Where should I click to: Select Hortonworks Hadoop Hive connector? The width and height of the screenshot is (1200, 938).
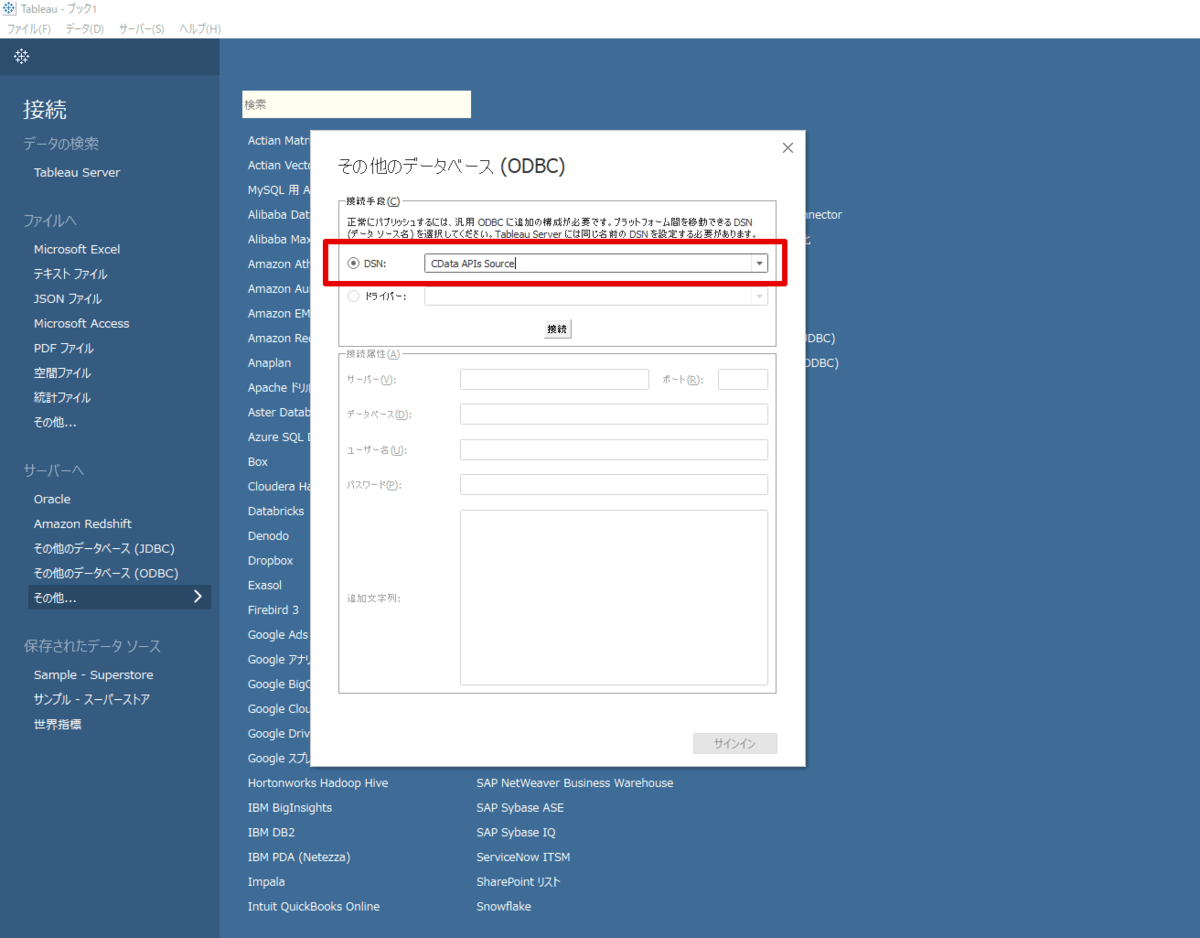click(318, 783)
